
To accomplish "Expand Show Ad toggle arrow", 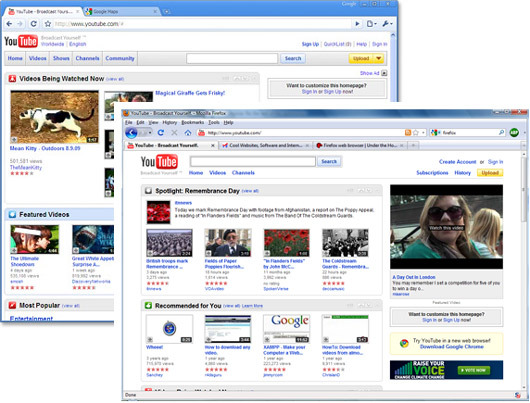I will 384,73.
